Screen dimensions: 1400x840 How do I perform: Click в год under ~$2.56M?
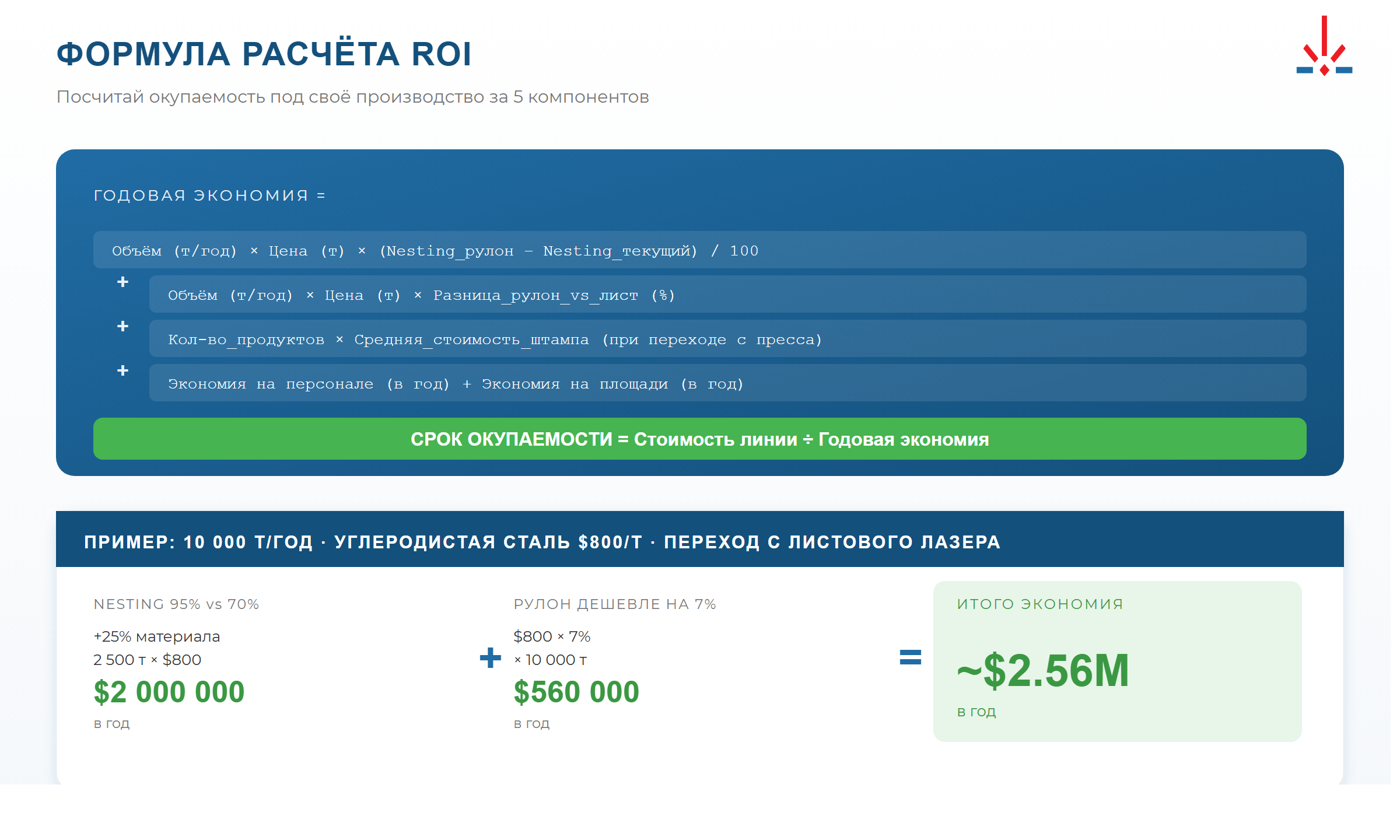coord(976,712)
